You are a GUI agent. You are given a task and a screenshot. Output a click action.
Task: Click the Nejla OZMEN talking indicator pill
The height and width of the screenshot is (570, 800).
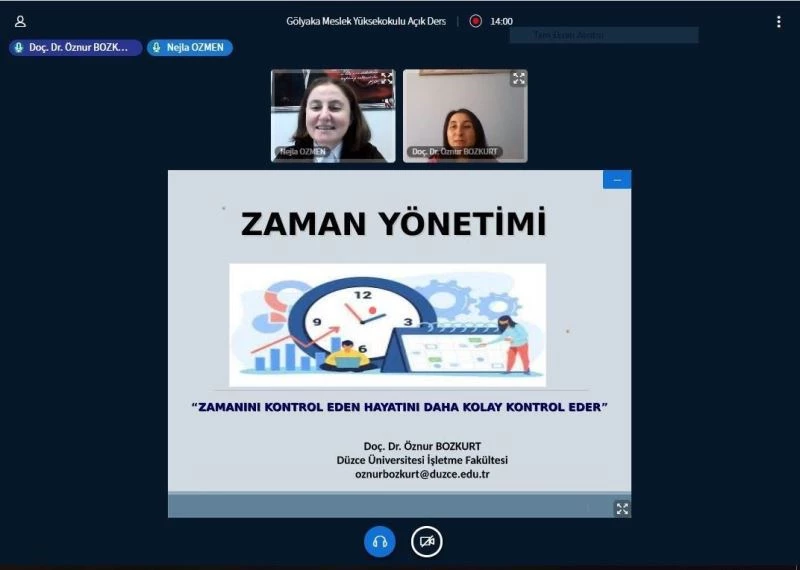pos(190,47)
